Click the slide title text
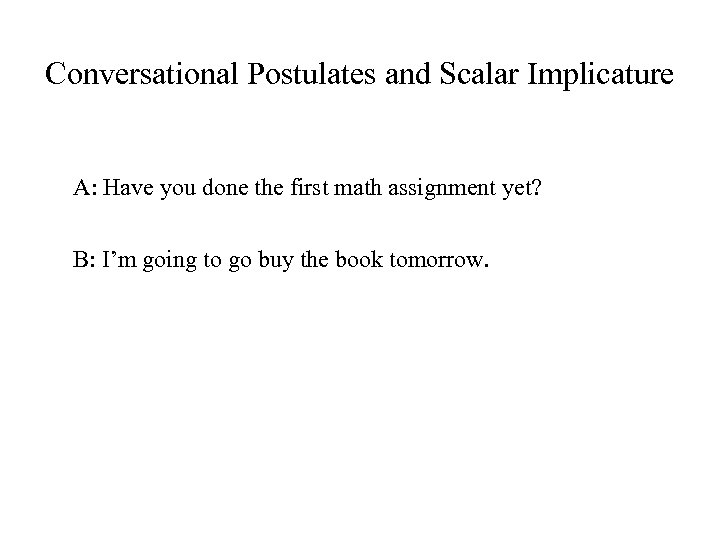The width and height of the screenshot is (720, 540). point(360,75)
